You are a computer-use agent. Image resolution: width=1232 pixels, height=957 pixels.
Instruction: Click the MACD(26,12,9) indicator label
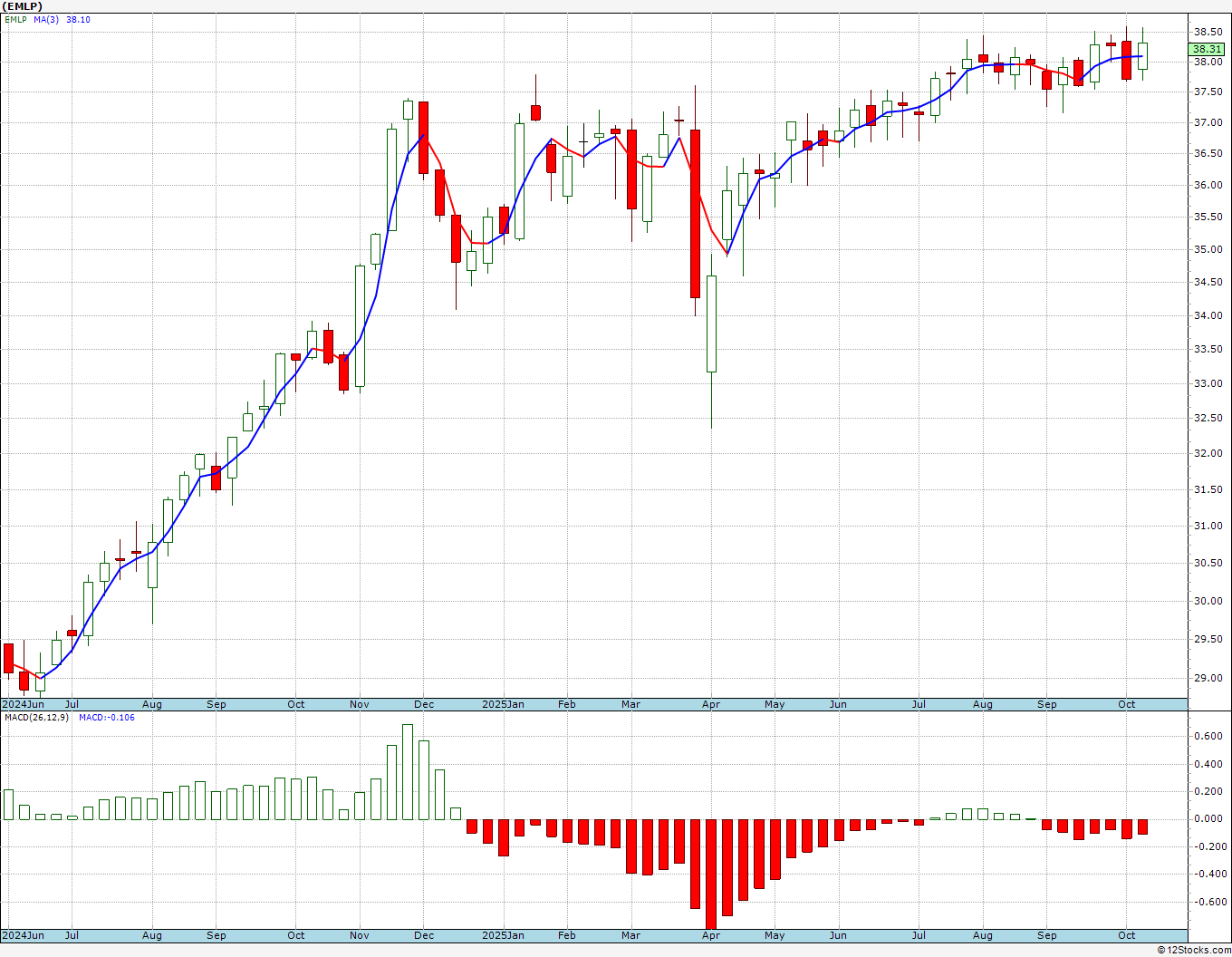38,718
